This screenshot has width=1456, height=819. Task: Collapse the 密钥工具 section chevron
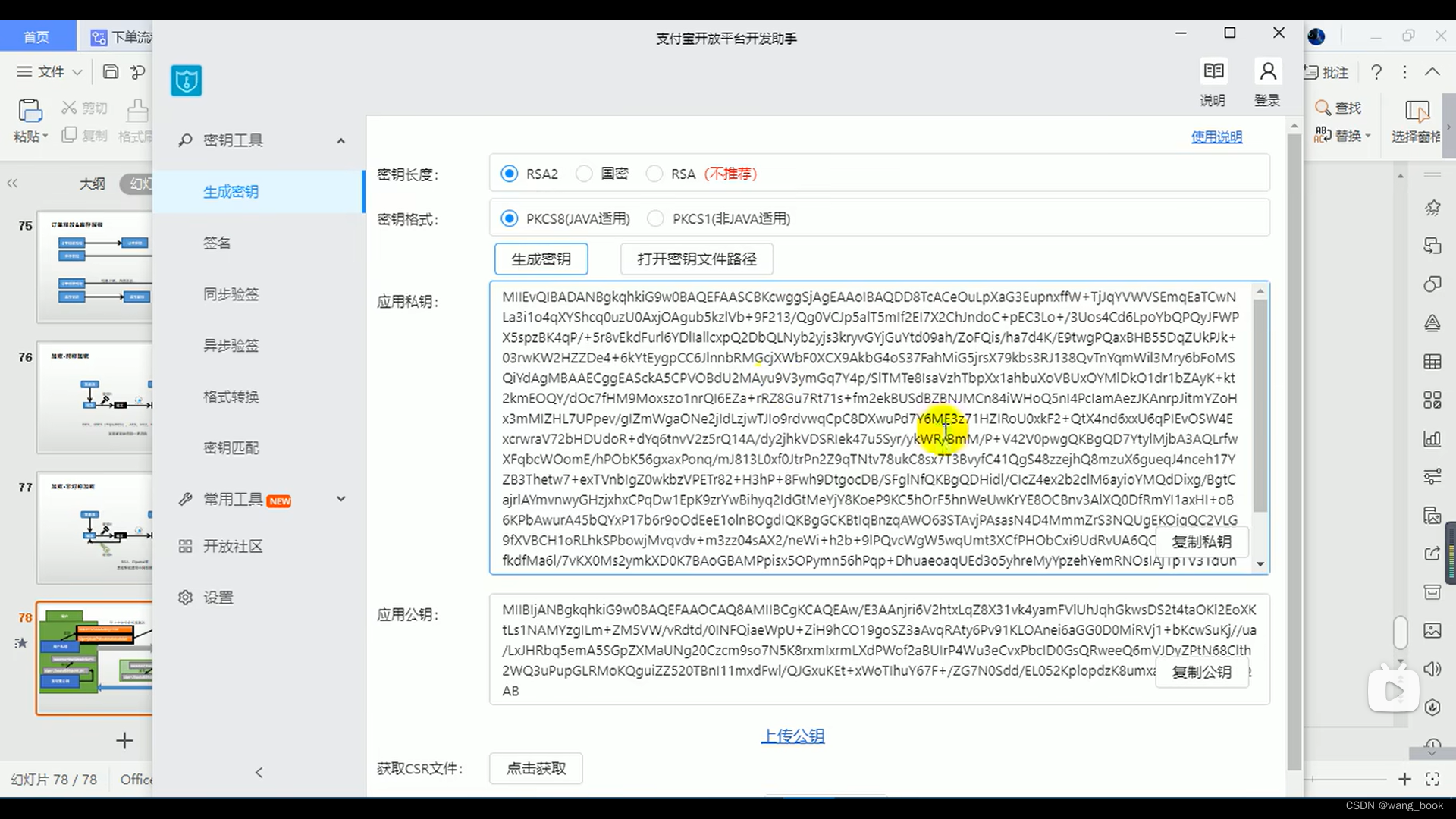click(x=340, y=141)
